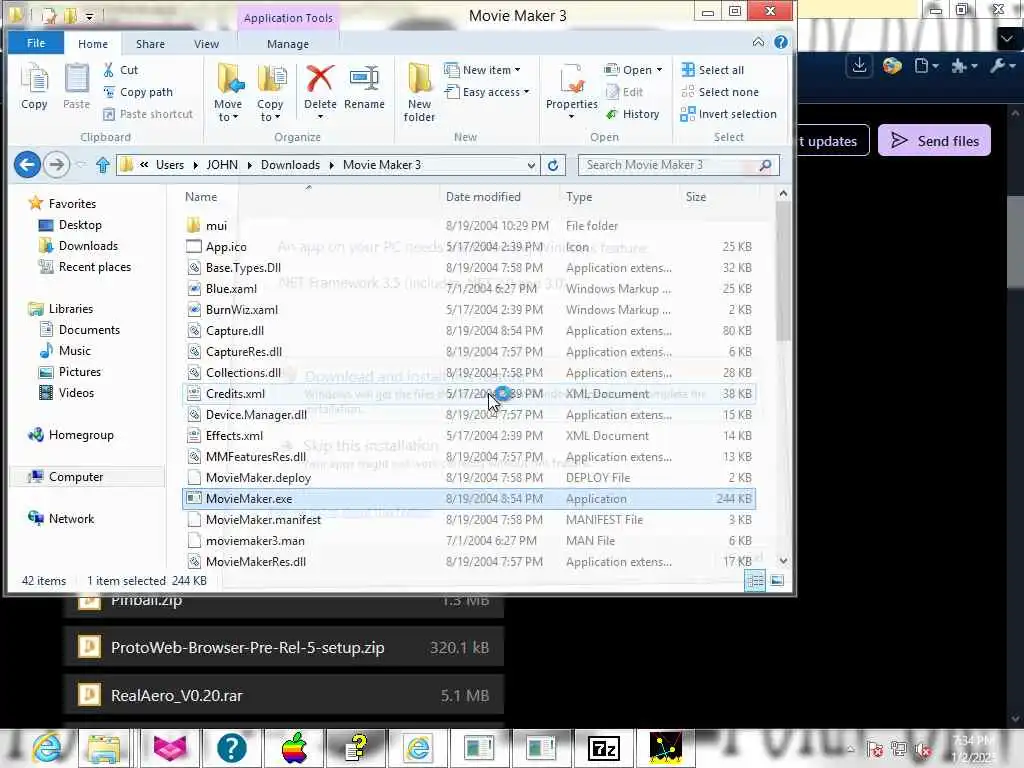This screenshot has height=768, width=1024.
Task: Click JOHN in the address breadcrumb
Action: [x=222, y=165]
